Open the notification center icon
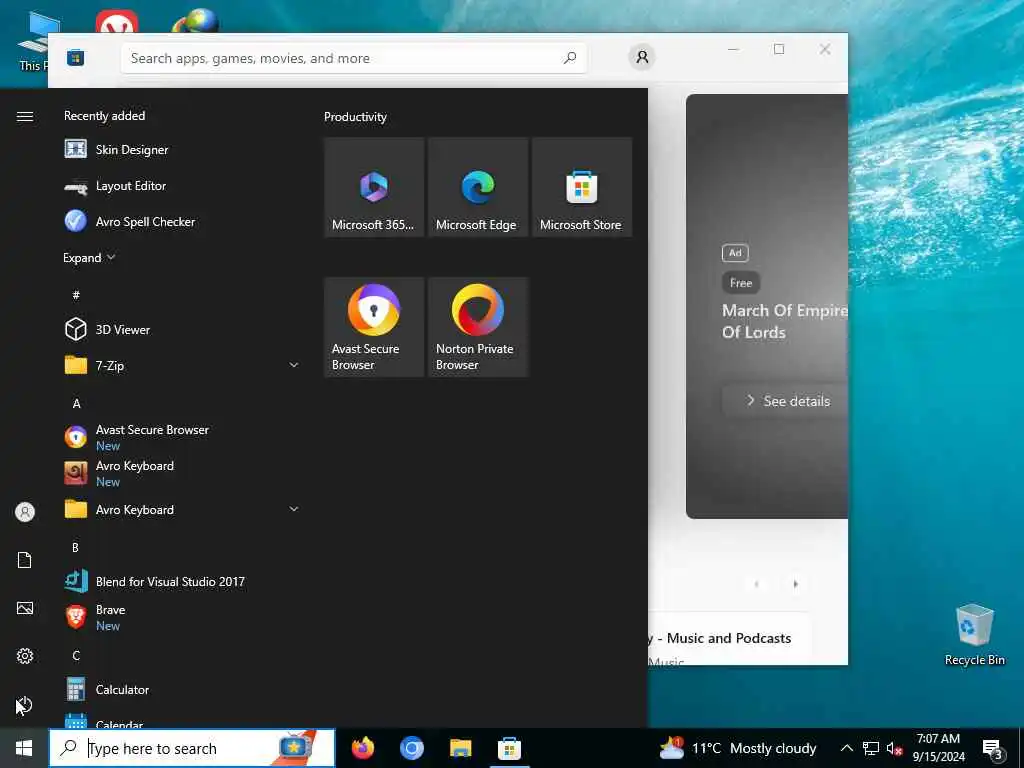This screenshot has width=1024, height=768. click(993, 749)
